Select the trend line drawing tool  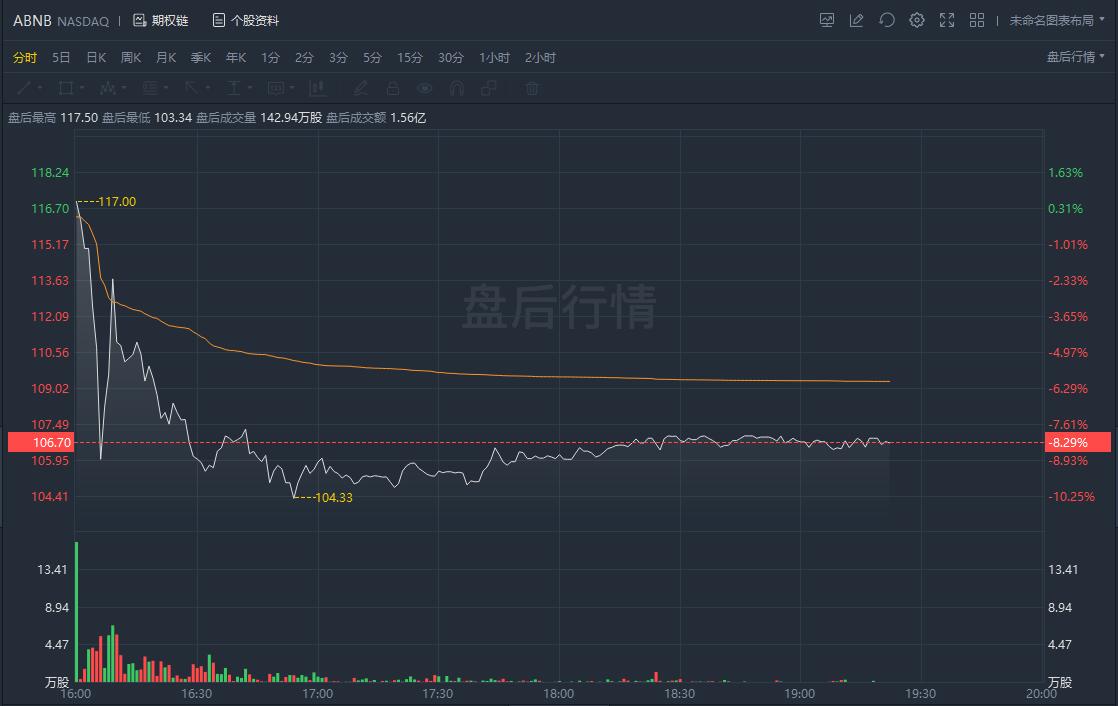[x=24, y=88]
